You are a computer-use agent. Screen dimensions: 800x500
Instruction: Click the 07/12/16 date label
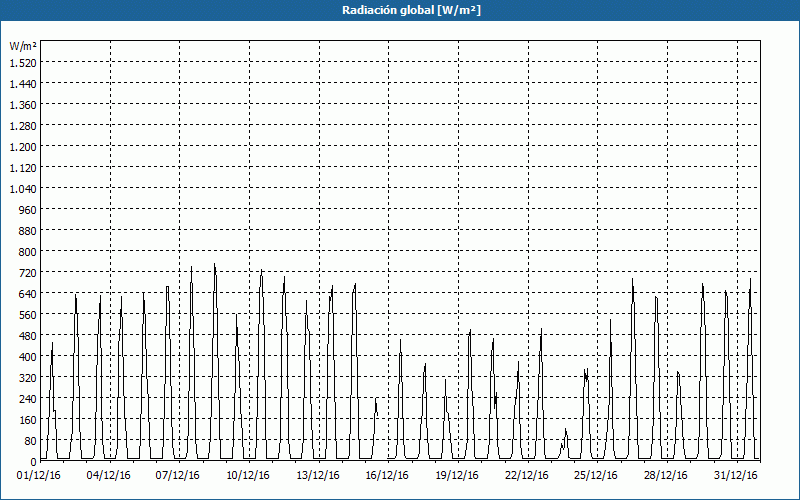pos(178,476)
